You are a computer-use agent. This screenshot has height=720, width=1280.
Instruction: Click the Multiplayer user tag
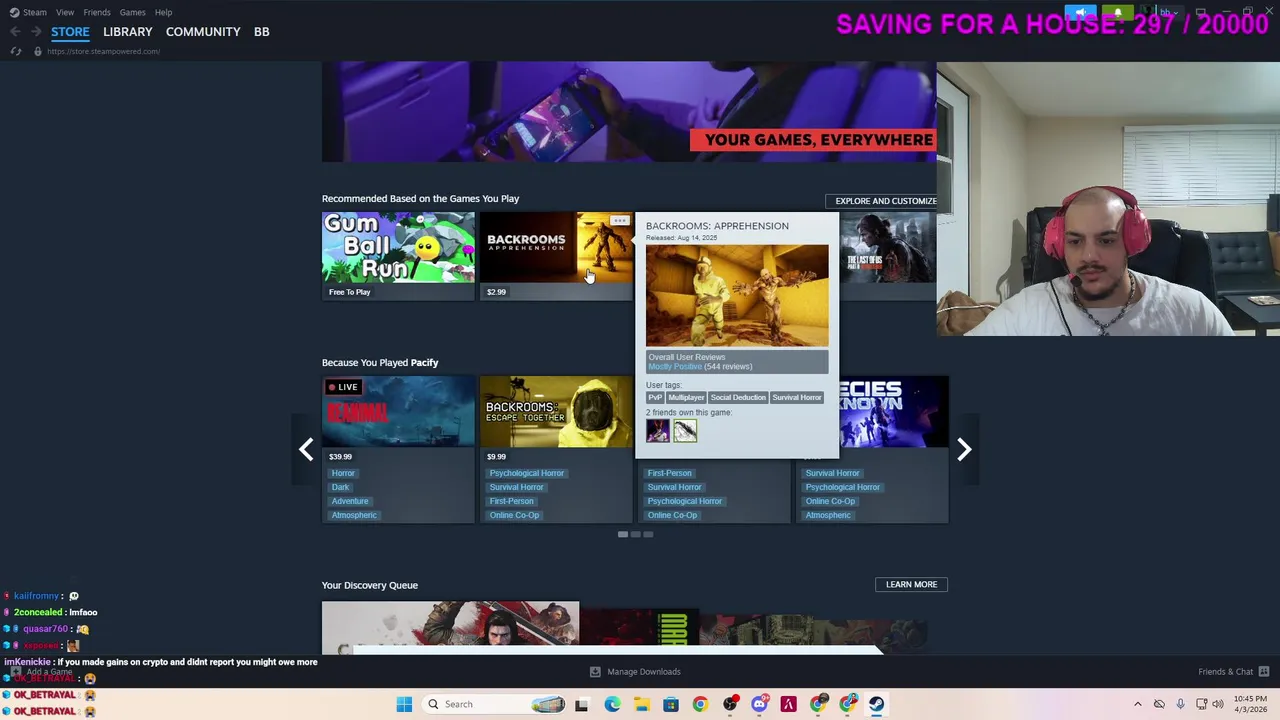[x=686, y=398]
